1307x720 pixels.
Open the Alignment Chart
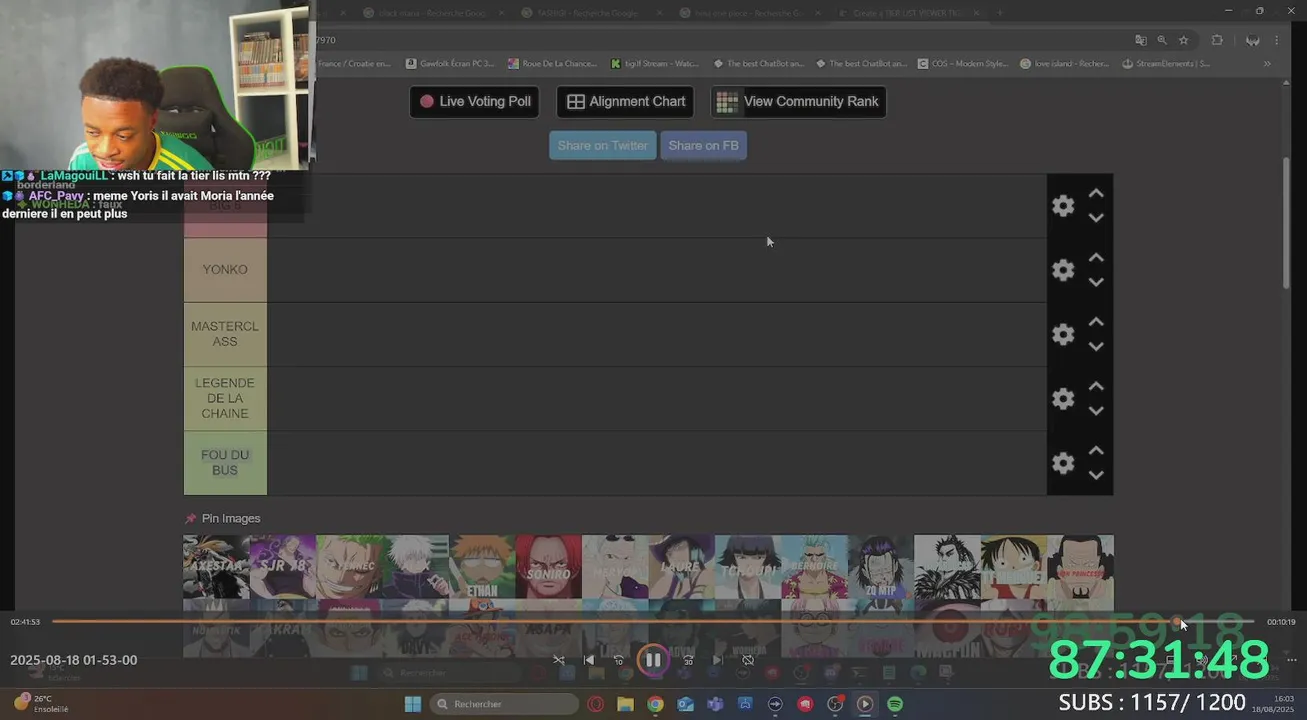626,101
